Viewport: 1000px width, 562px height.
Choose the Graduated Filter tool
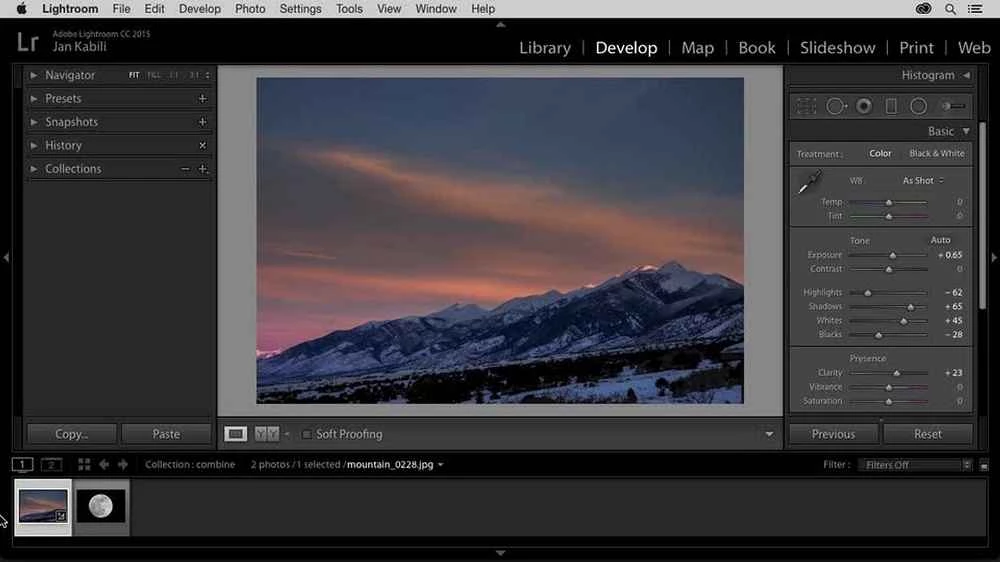pyautogui.click(x=891, y=106)
